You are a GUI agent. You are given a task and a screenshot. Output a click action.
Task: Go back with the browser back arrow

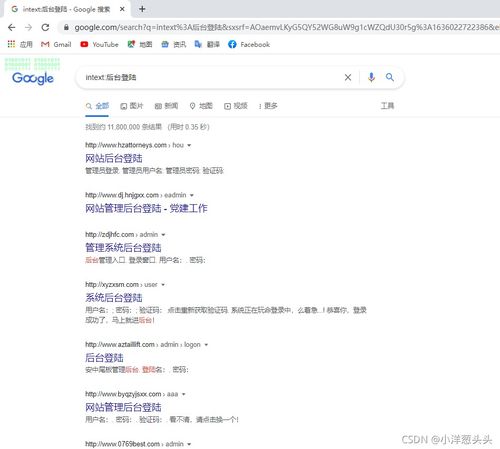coord(12,27)
